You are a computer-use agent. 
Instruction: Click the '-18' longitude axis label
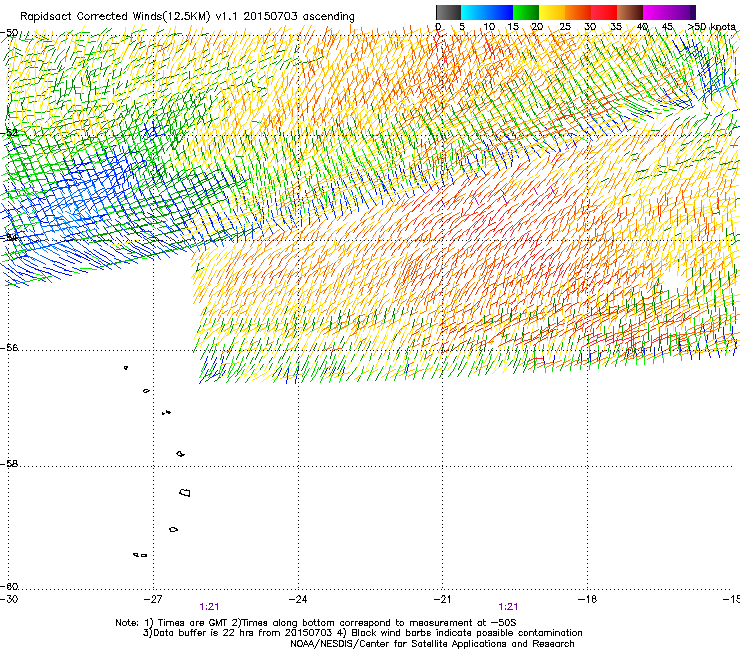click(587, 599)
